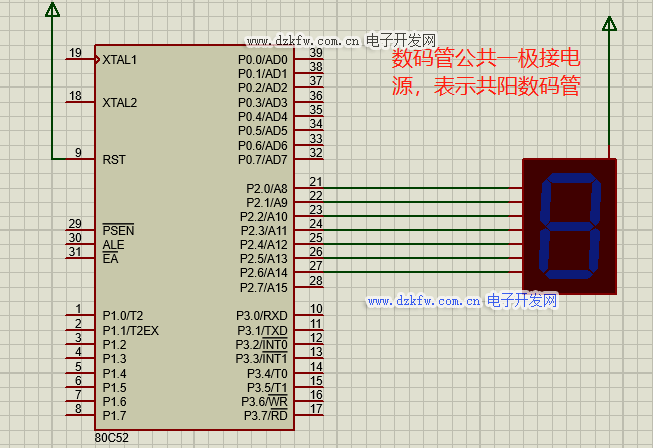The height and width of the screenshot is (448, 653).
Task: Click the red Chinese annotation text
Action: click(x=486, y=72)
